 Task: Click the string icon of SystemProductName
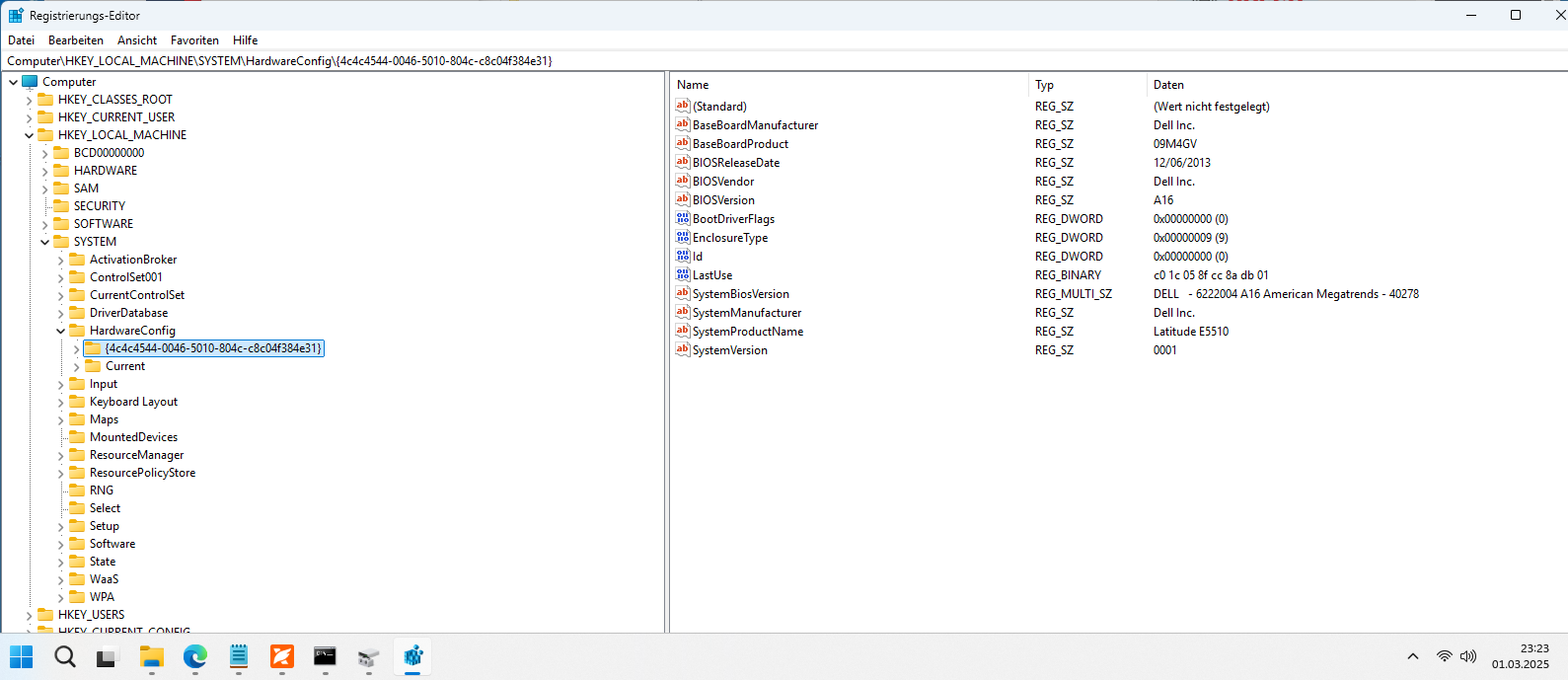click(x=683, y=331)
